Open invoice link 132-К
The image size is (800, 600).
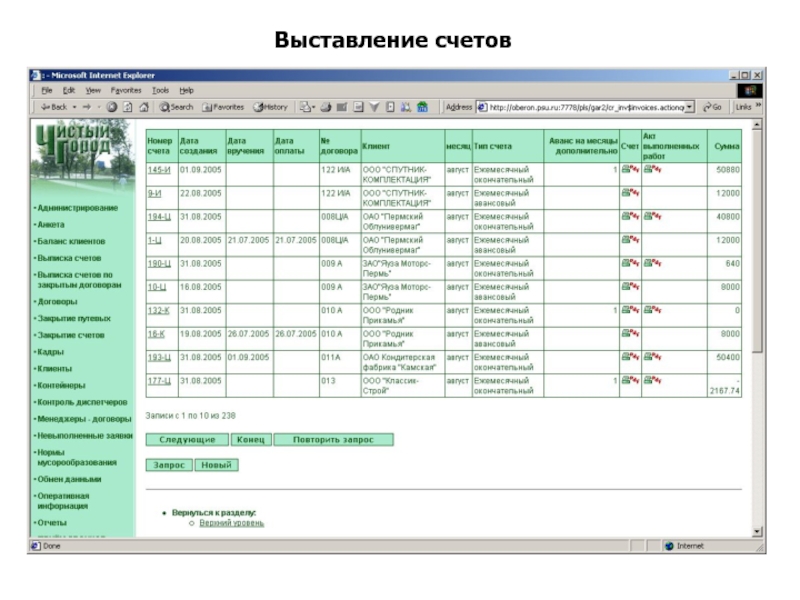(157, 311)
